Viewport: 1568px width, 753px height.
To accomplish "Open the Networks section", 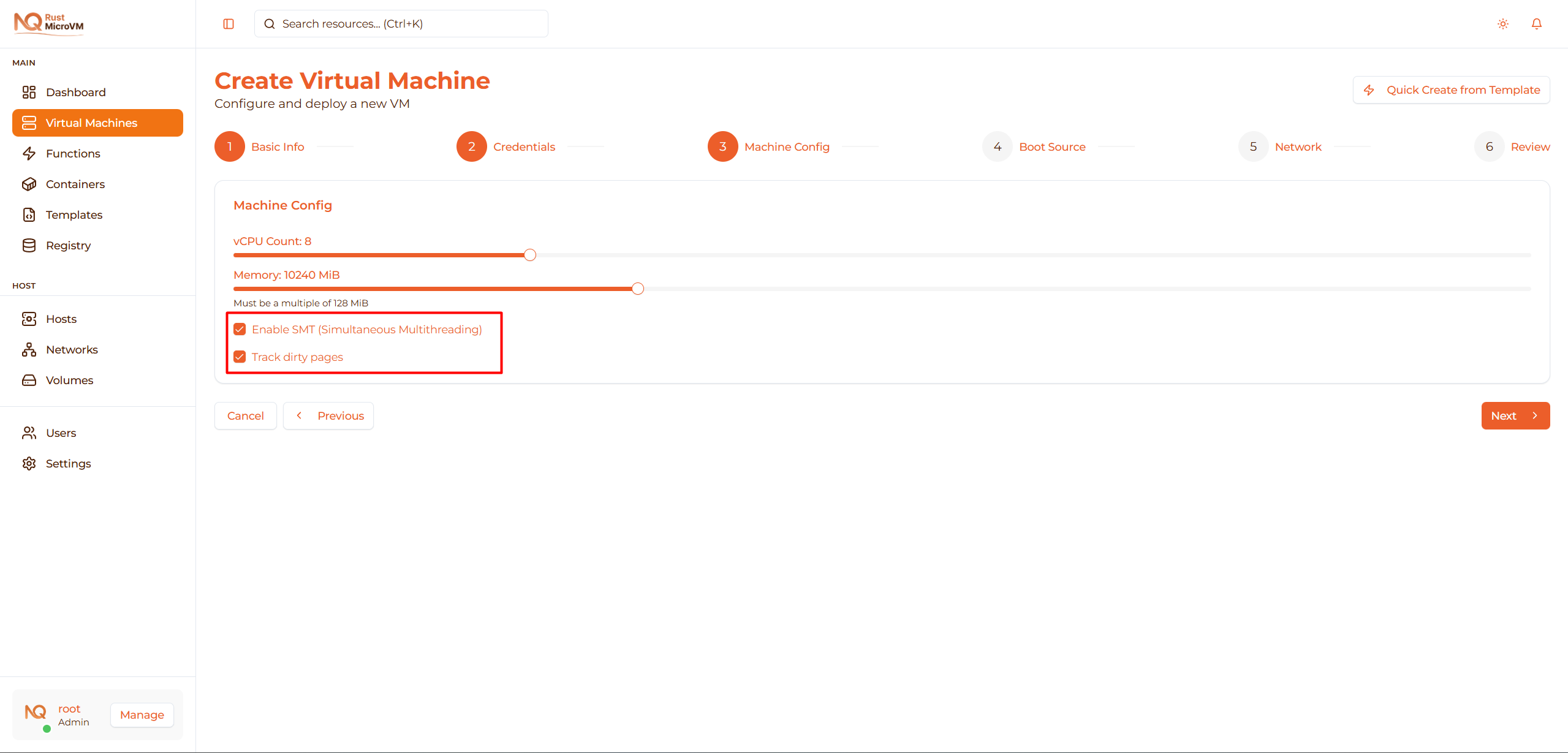I will tap(72, 349).
